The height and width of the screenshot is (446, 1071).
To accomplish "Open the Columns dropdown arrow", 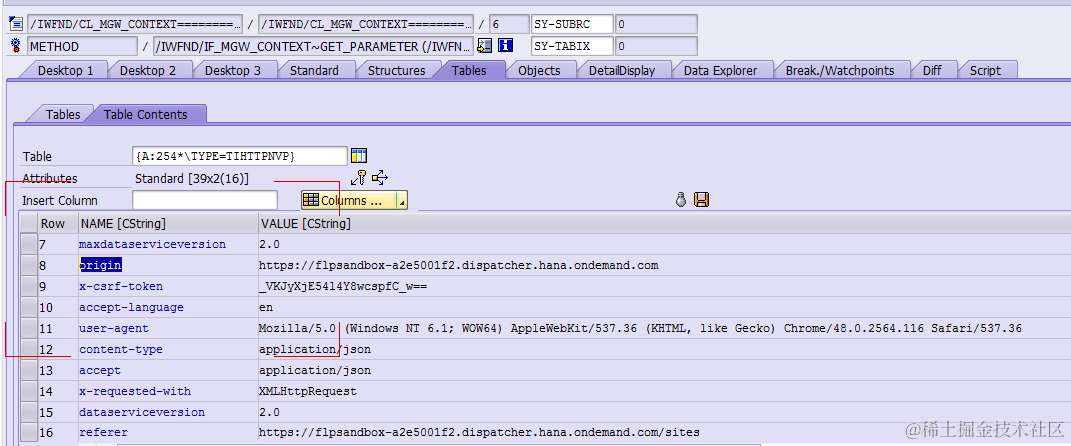I will pos(402,201).
